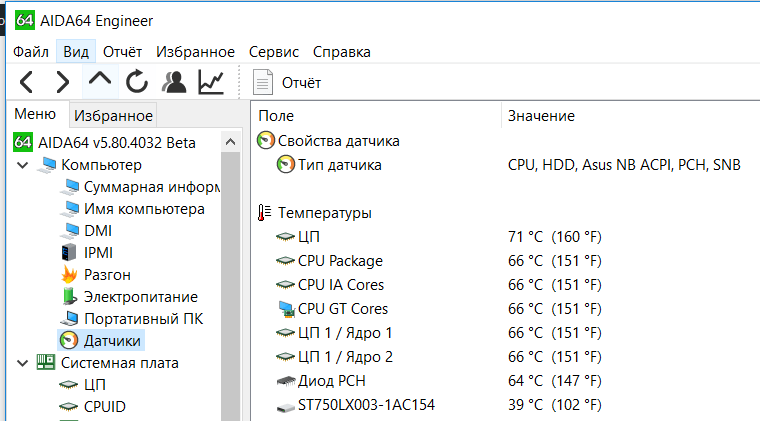Screen dimensions: 760x421
Task: Click the Датчики gauge icon in tree
Action: tap(69, 340)
